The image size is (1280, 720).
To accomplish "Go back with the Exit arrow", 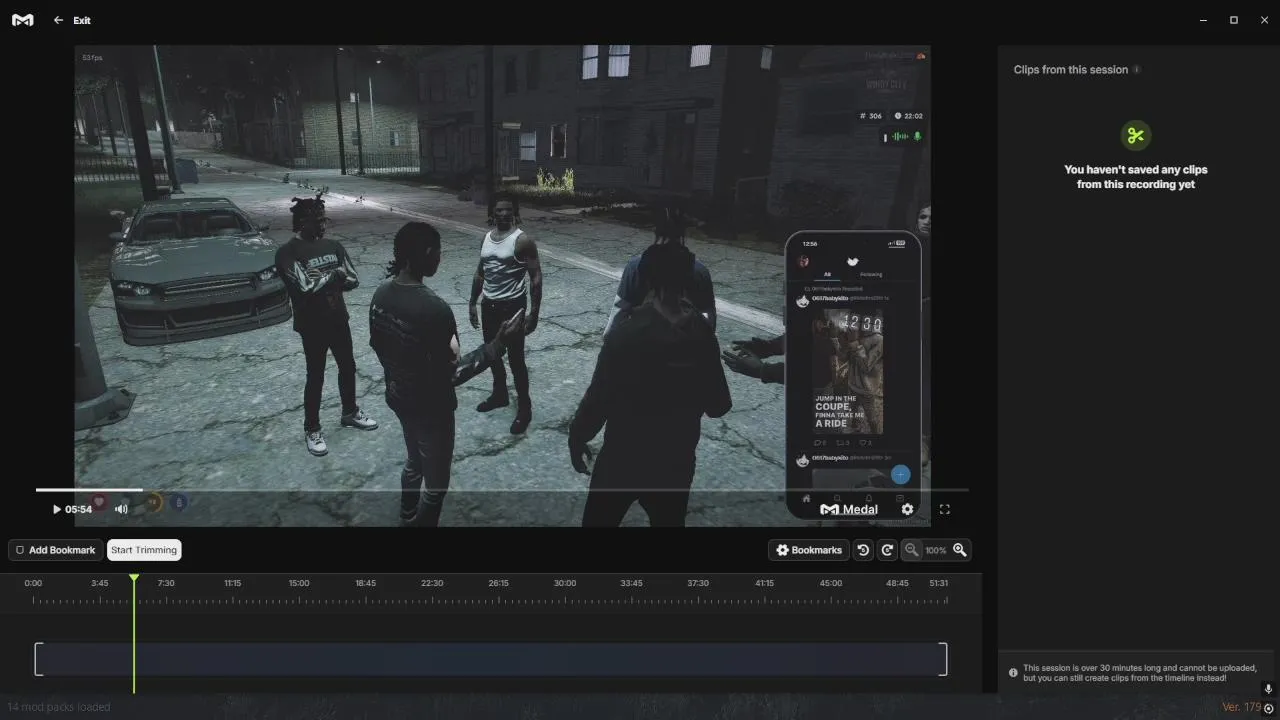I will pos(58,20).
